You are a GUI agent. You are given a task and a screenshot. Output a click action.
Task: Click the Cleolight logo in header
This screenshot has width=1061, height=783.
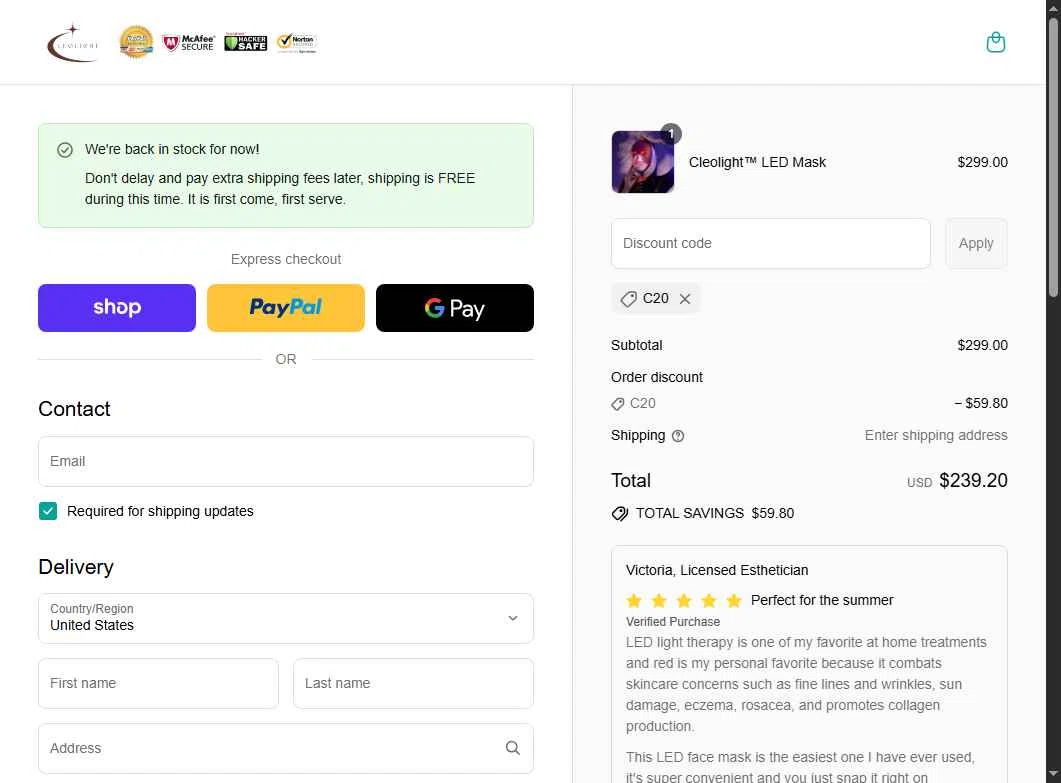[x=73, y=43]
